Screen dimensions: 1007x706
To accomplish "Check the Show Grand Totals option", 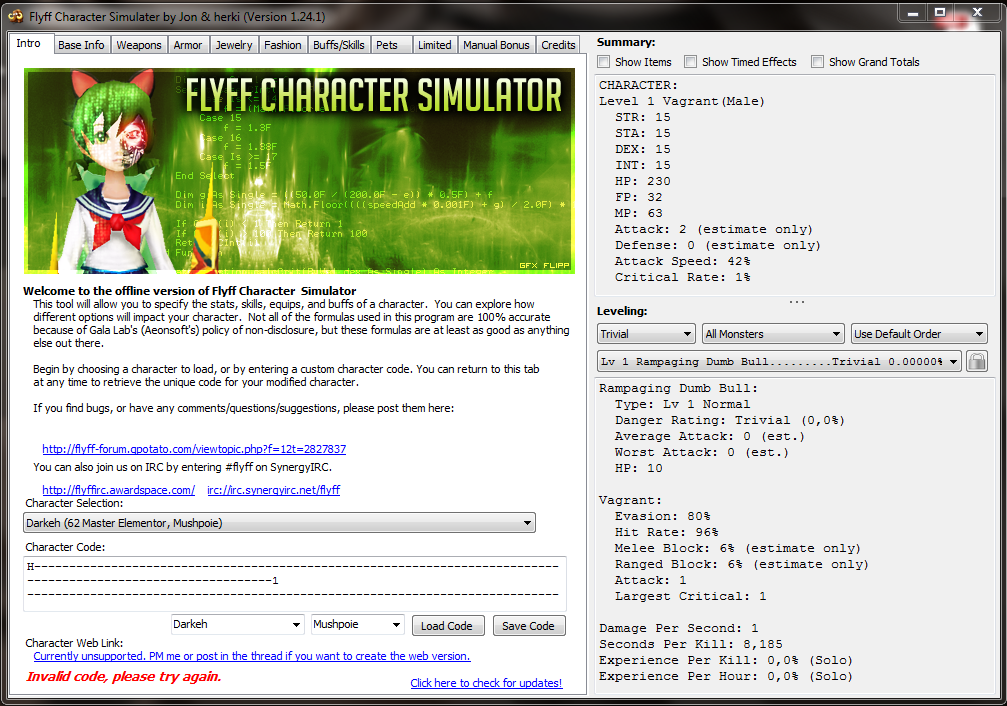I will [818, 62].
